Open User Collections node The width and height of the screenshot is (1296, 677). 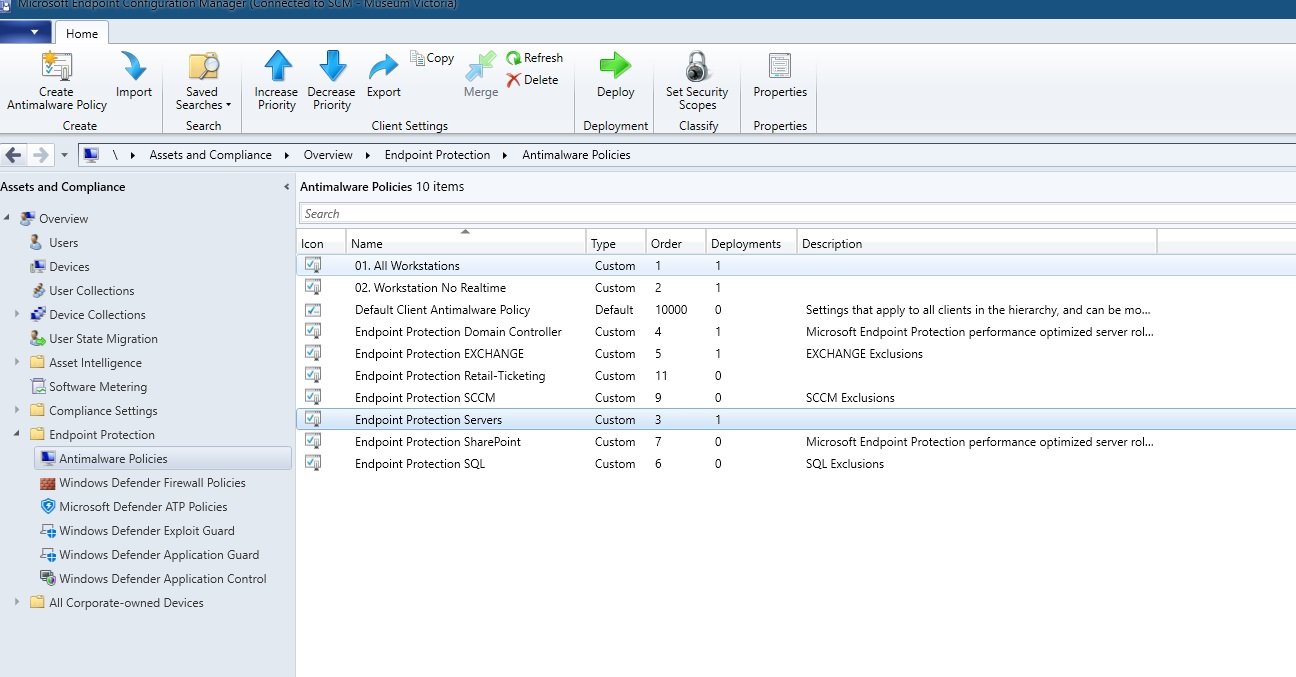[91, 291]
